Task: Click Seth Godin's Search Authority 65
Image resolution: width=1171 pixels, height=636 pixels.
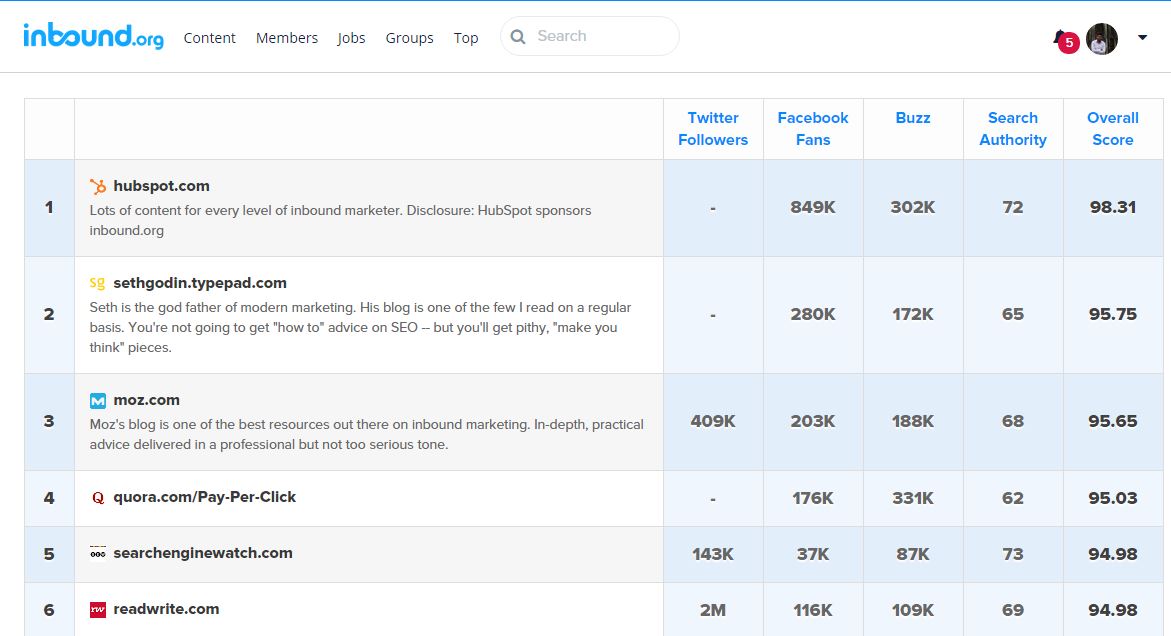Action: click(x=1013, y=314)
